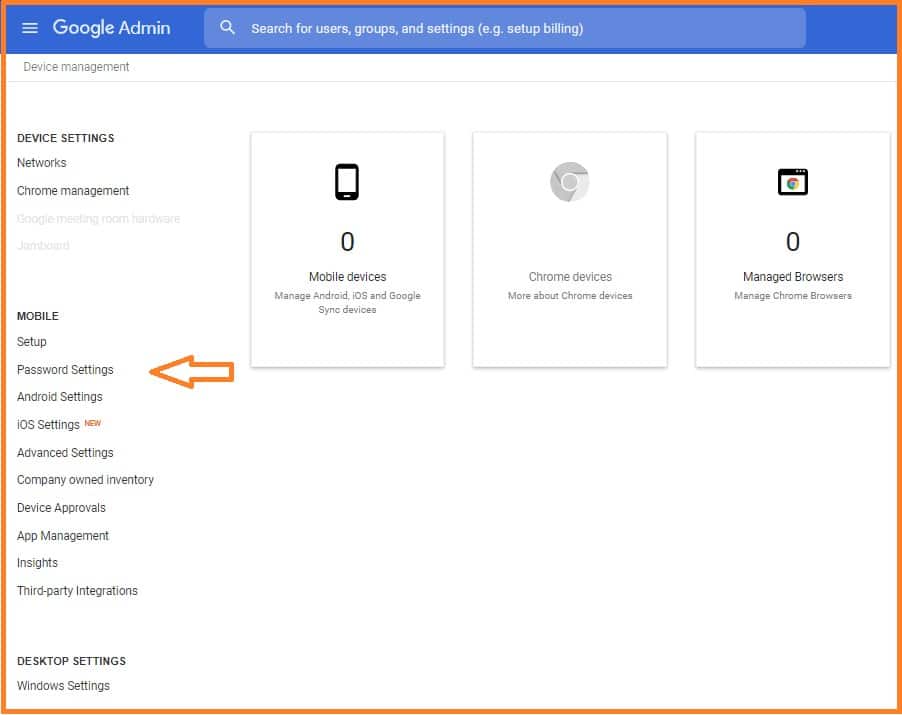Image resolution: width=902 pixels, height=715 pixels.
Task: Open the Networks settings link
Action: click(42, 163)
